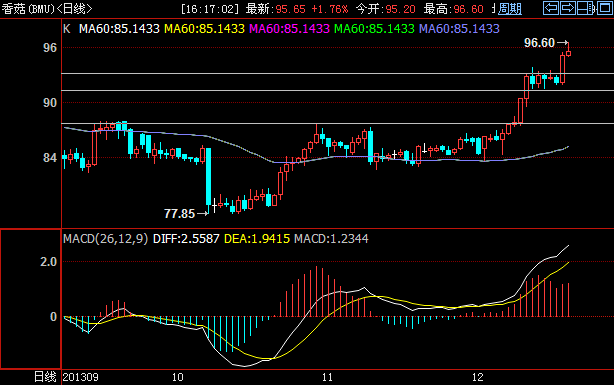Select the white MA60:85.1433 label

click(119, 29)
